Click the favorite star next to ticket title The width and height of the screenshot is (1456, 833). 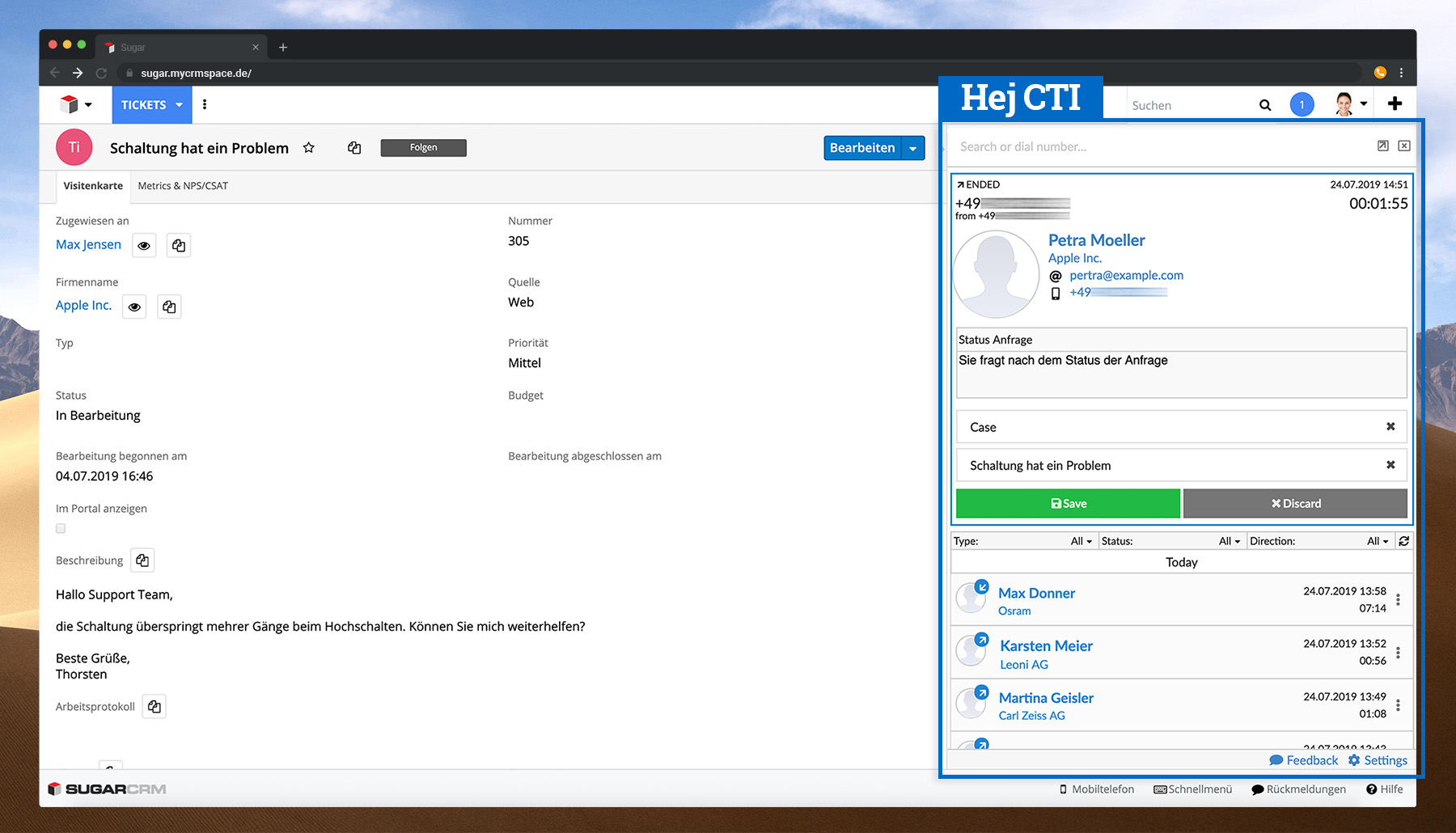(308, 148)
